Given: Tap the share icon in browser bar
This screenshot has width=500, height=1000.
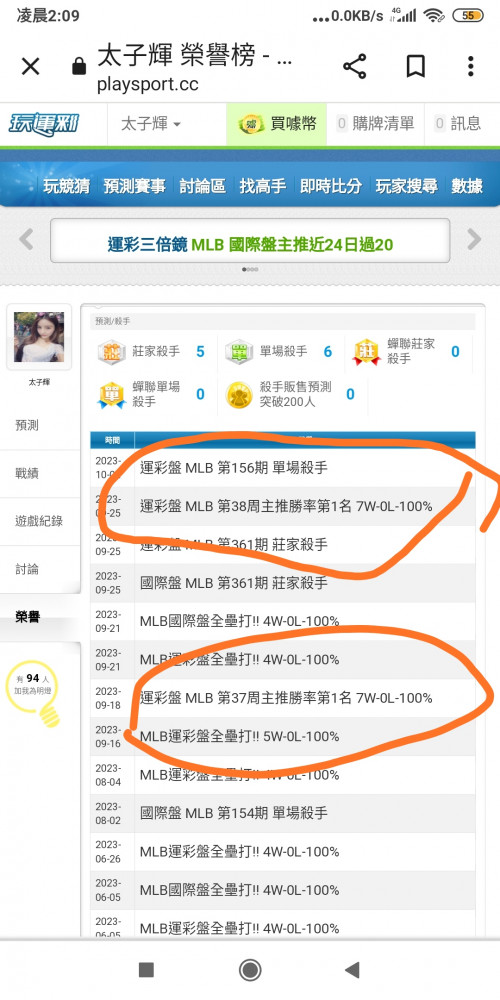Looking at the screenshot, I should [x=355, y=66].
